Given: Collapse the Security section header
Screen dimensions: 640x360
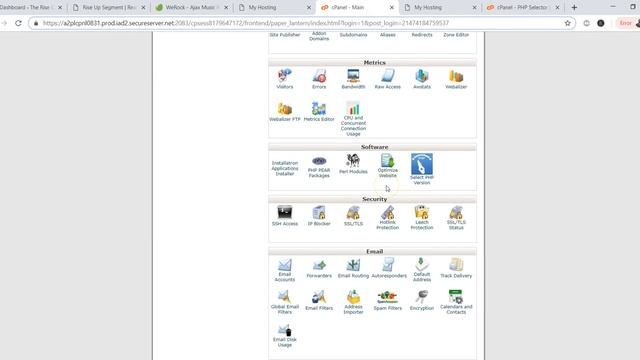Looking at the screenshot, I should 372,199.
